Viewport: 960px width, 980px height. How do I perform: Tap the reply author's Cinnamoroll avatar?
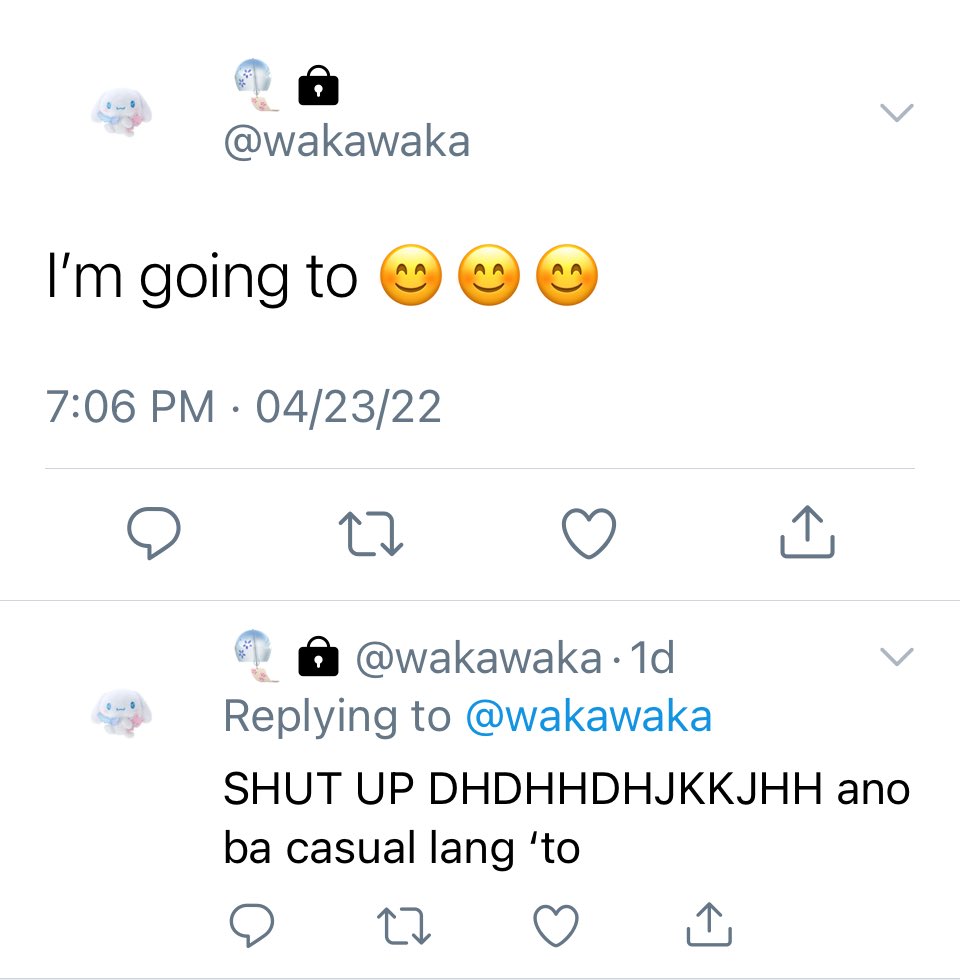point(122,713)
